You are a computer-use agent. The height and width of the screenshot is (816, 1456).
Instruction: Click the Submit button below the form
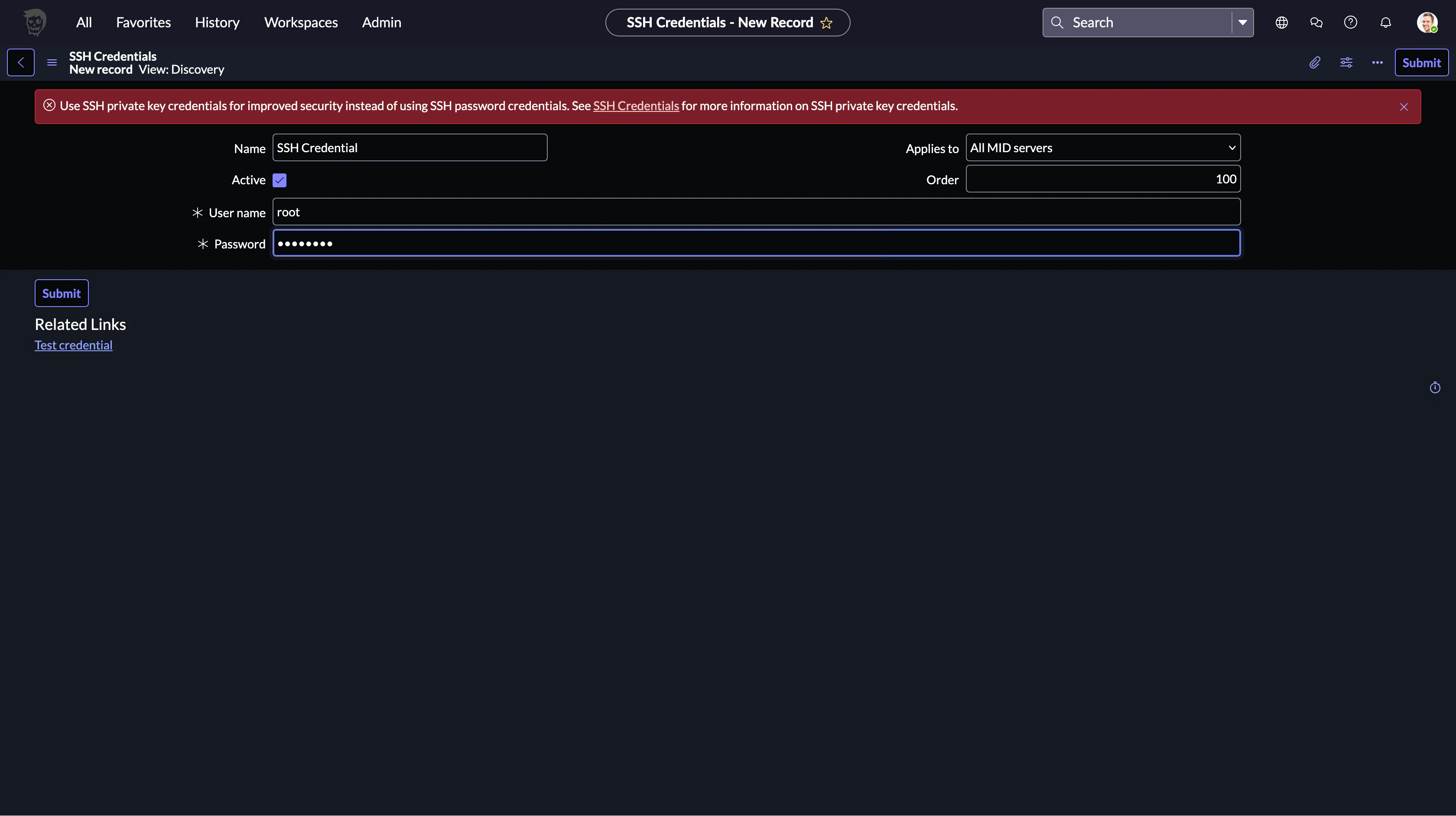pyautogui.click(x=62, y=293)
